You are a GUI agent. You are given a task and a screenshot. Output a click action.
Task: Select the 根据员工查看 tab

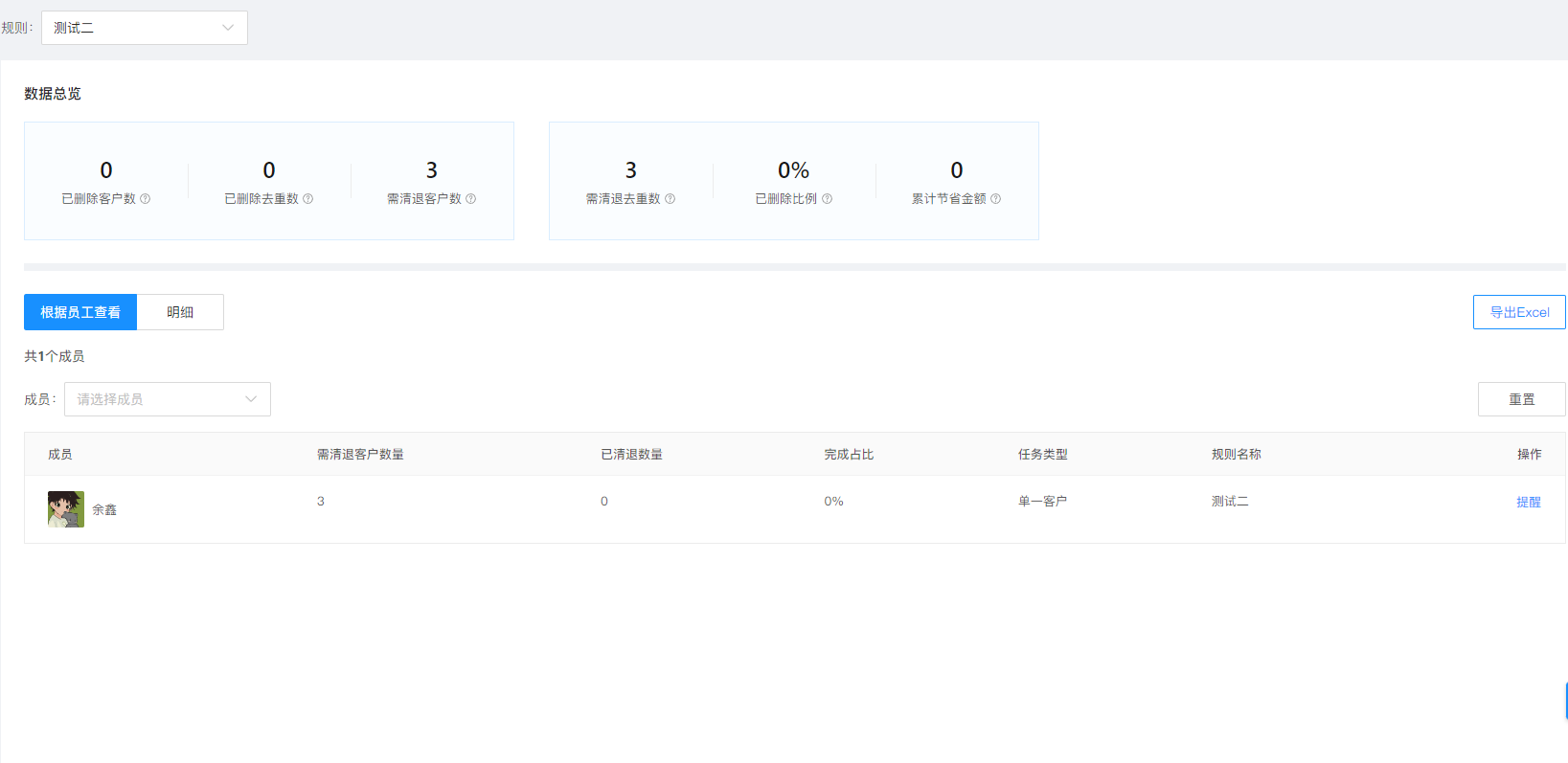click(x=80, y=312)
